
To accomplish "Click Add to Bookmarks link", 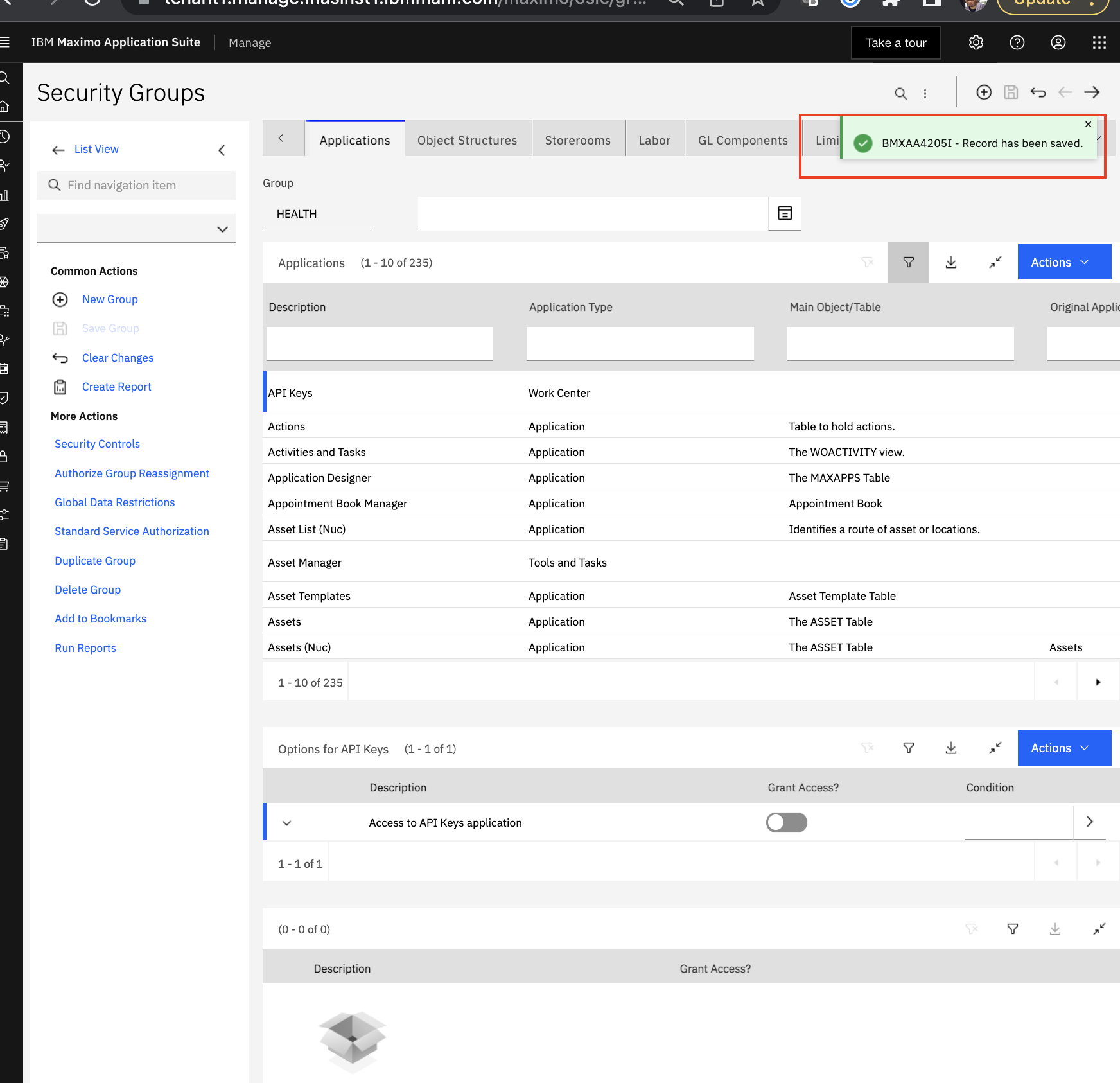I will tap(100, 619).
